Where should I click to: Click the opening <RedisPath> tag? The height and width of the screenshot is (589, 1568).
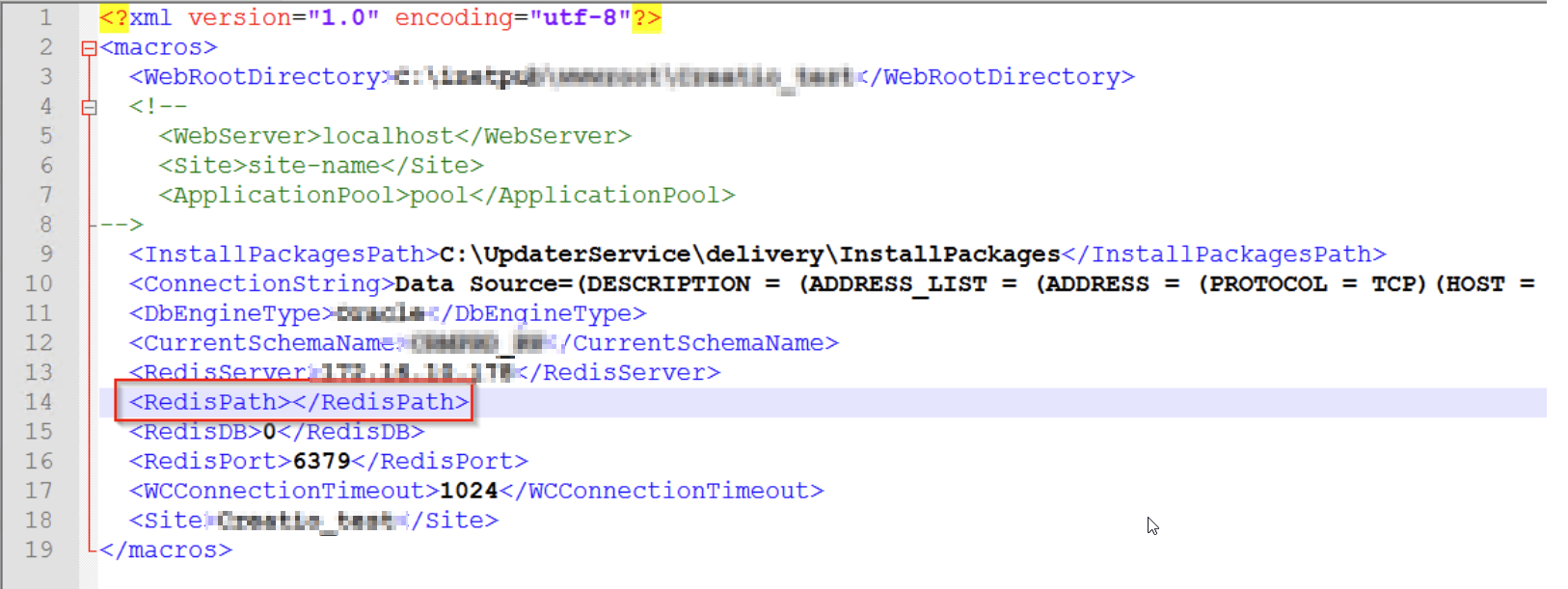[210, 402]
